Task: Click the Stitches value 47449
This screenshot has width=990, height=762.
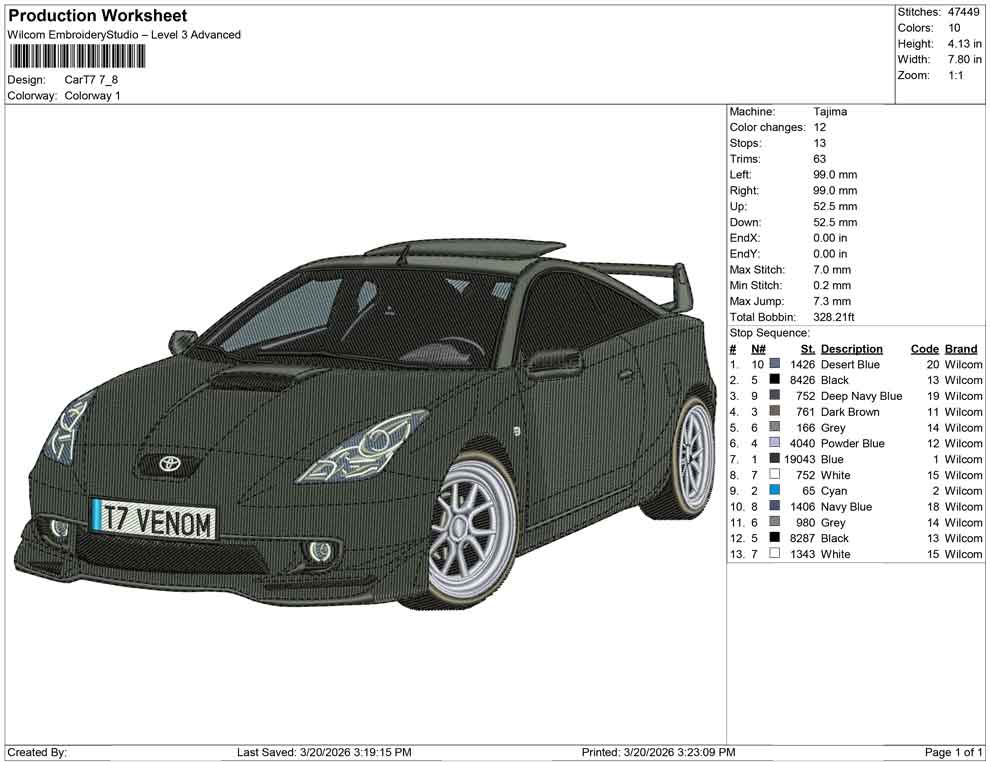Action: click(x=964, y=12)
